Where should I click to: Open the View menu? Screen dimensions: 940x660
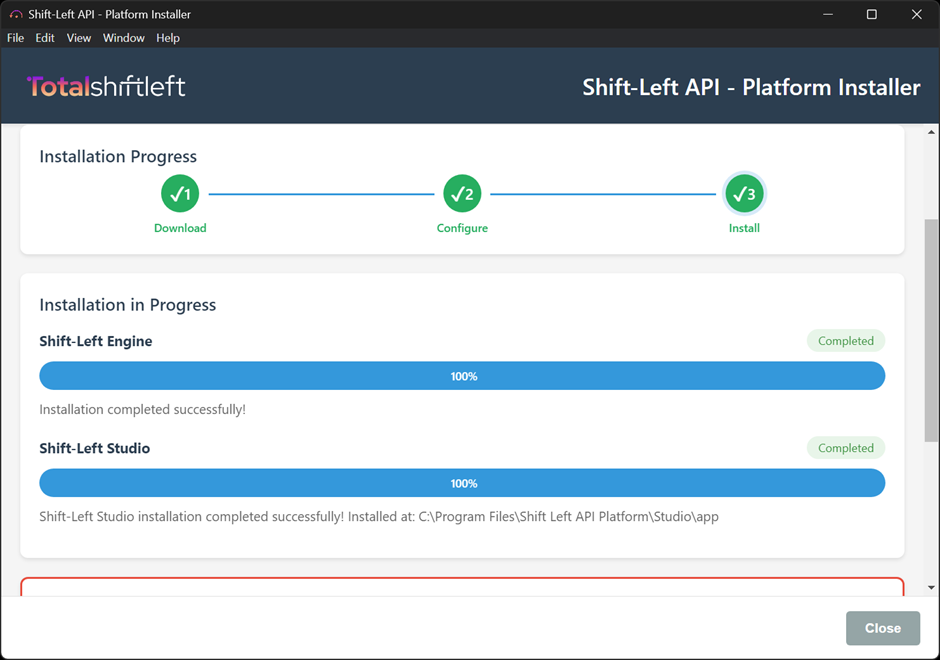point(79,38)
